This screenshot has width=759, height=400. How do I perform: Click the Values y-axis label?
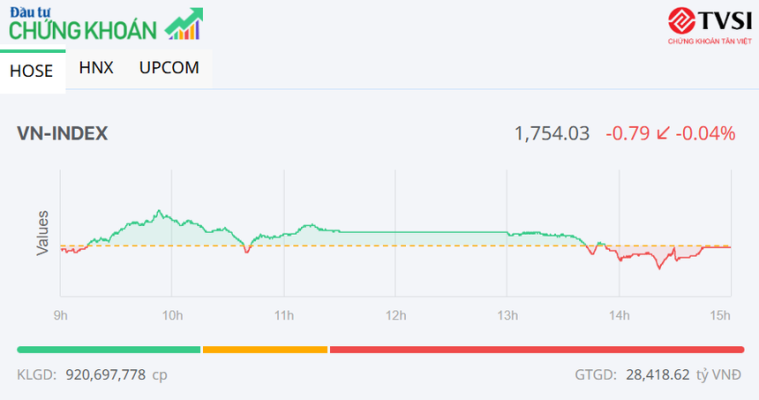(43, 232)
